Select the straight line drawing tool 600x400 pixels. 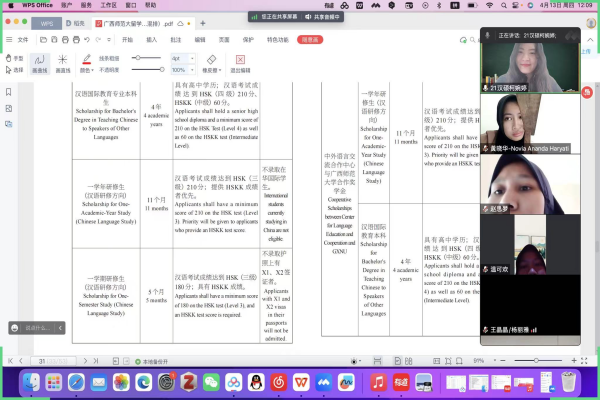point(62,61)
